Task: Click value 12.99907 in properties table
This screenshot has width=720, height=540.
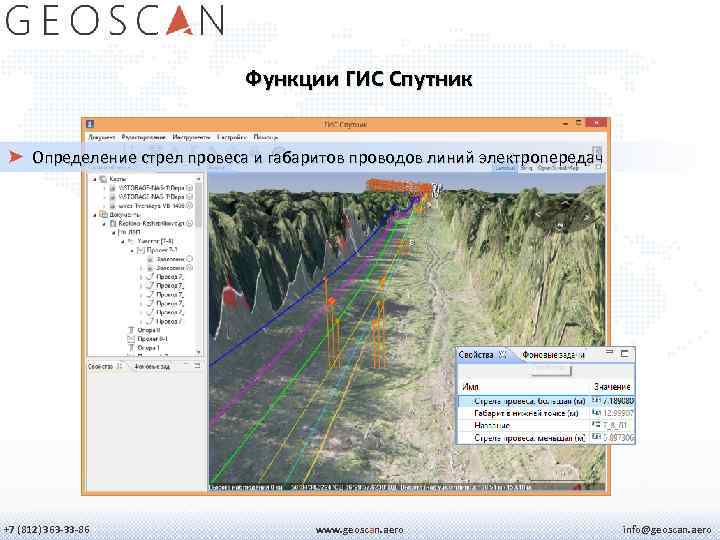Action: 619,413
